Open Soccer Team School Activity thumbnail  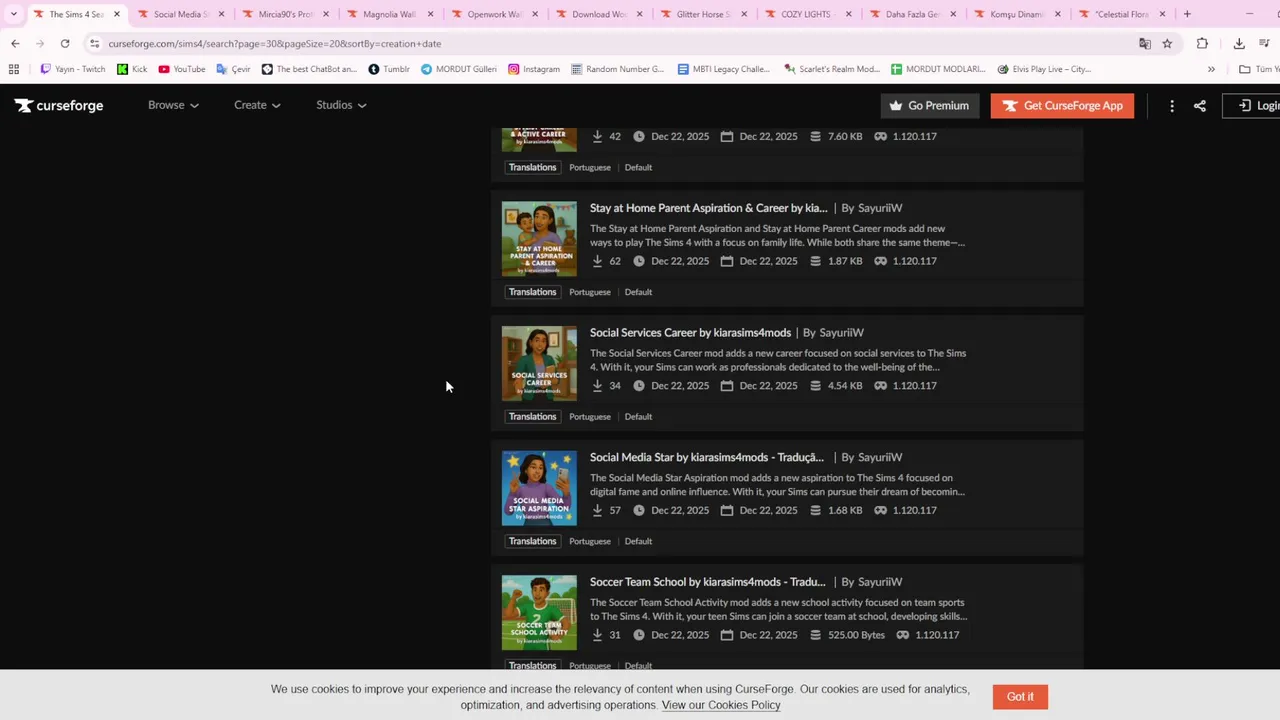click(539, 613)
